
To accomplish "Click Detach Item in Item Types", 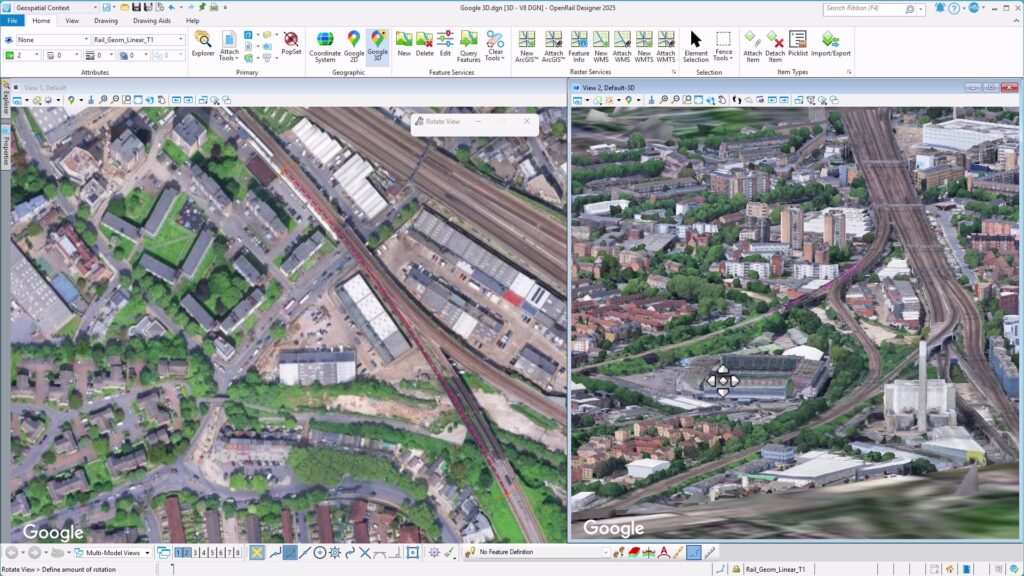I will [x=775, y=46].
